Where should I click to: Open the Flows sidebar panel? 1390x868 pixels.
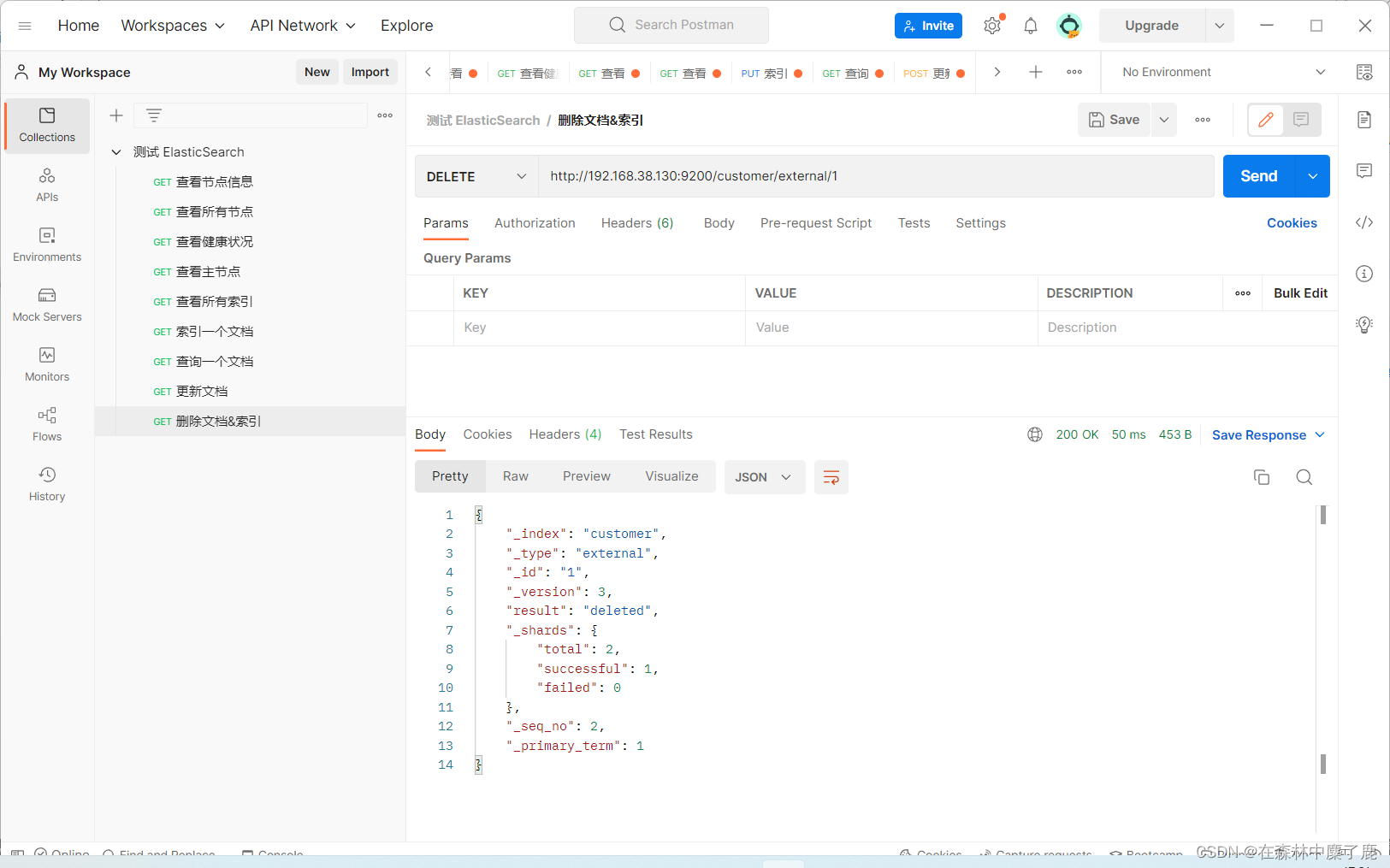pos(47,424)
